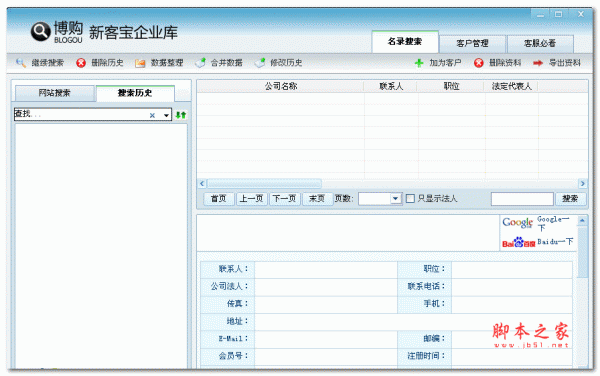Click the detail panel's up scroll arrow

(582, 221)
